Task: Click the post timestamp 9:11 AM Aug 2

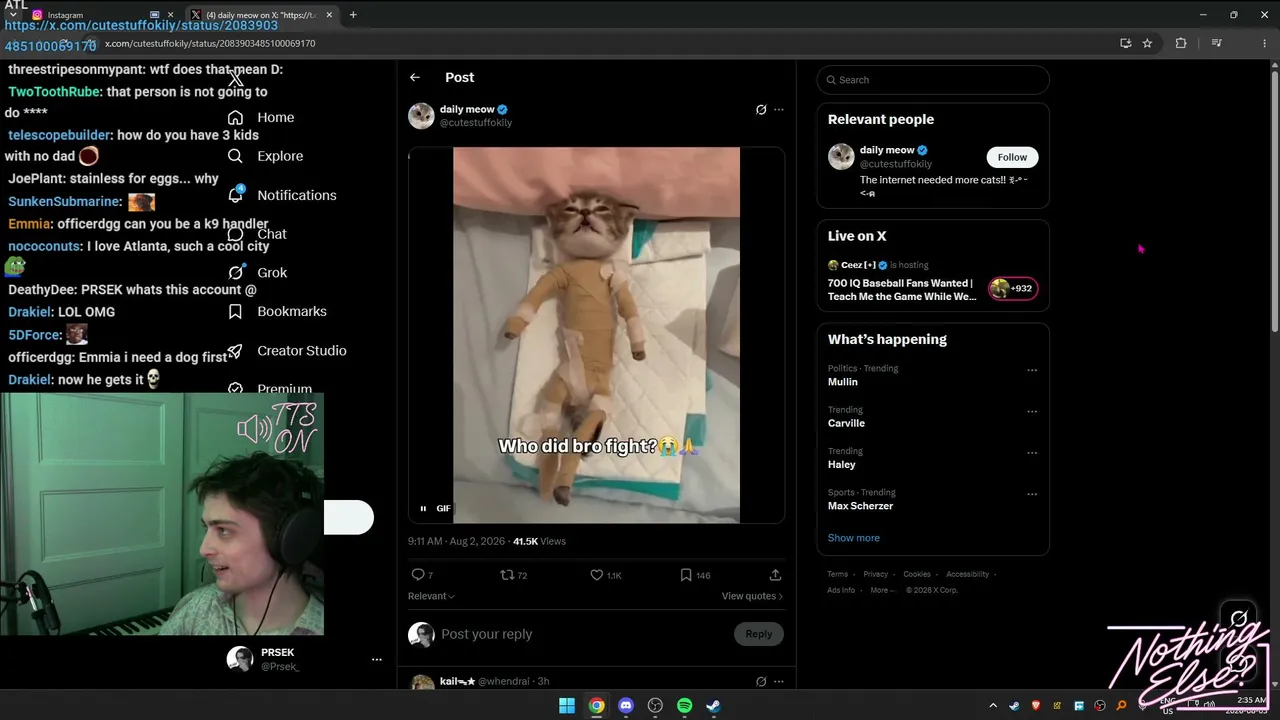Action: click(454, 541)
